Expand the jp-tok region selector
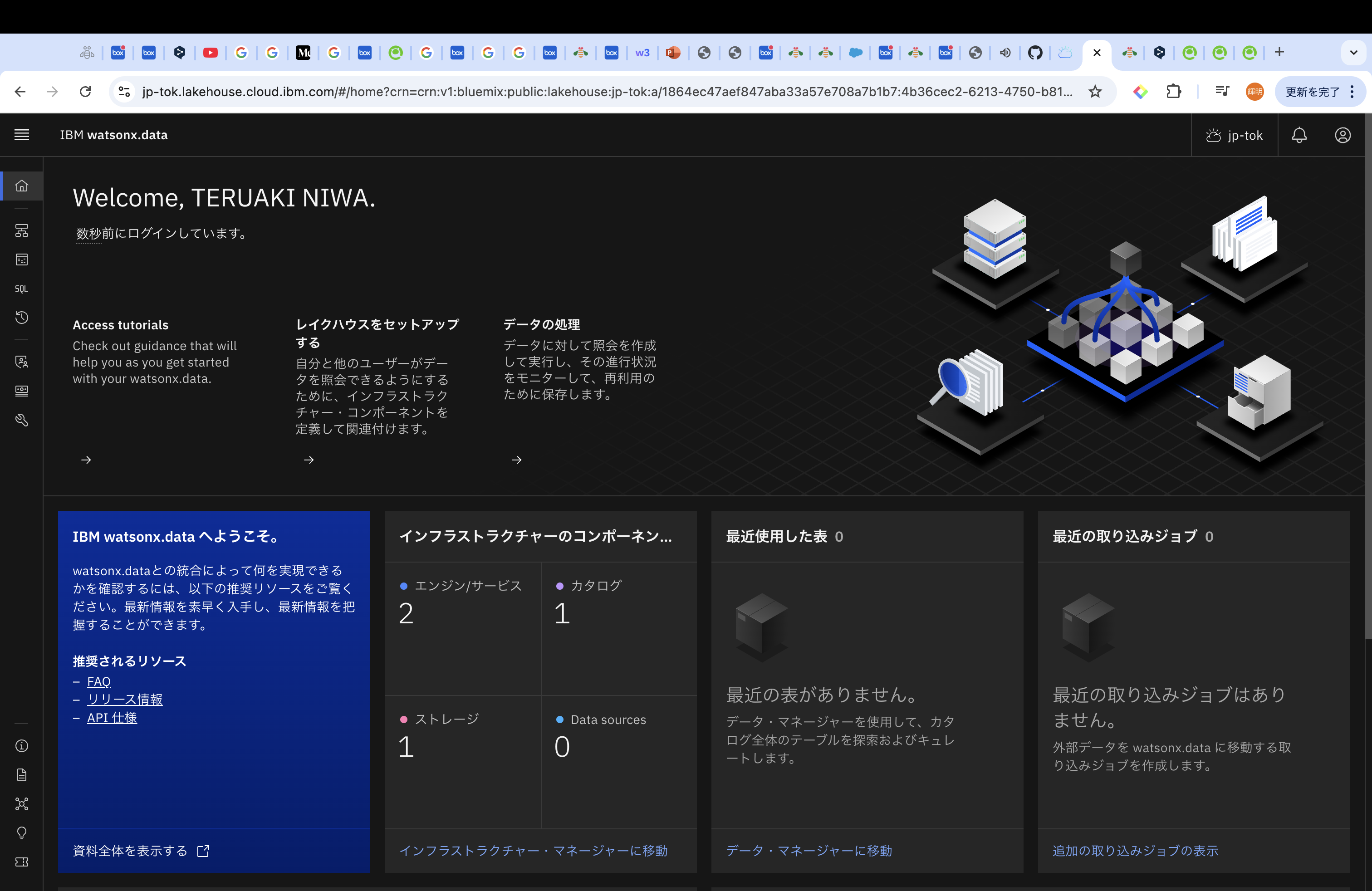Screen dimensions: 1372x891 tap(1234, 135)
